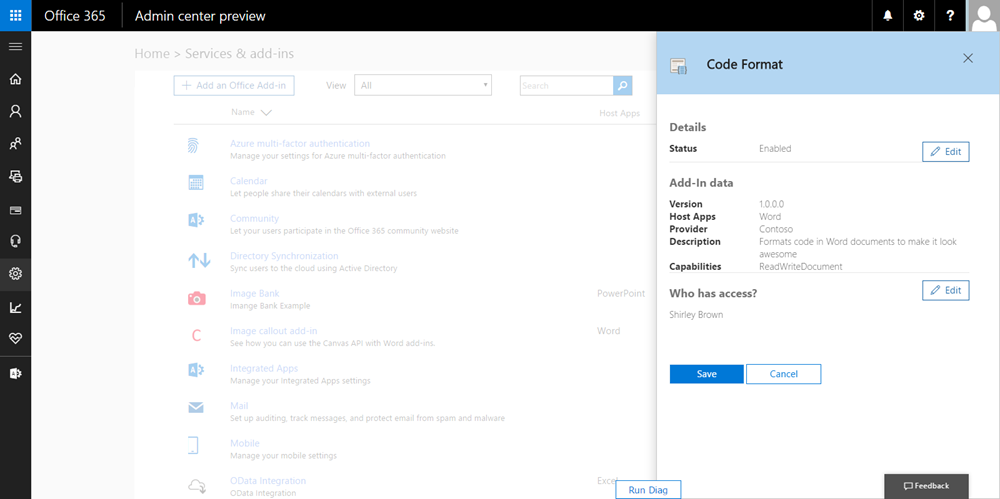Open the Directory Synchronization link
The width and height of the screenshot is (1000, 499).
coord(284,256)
